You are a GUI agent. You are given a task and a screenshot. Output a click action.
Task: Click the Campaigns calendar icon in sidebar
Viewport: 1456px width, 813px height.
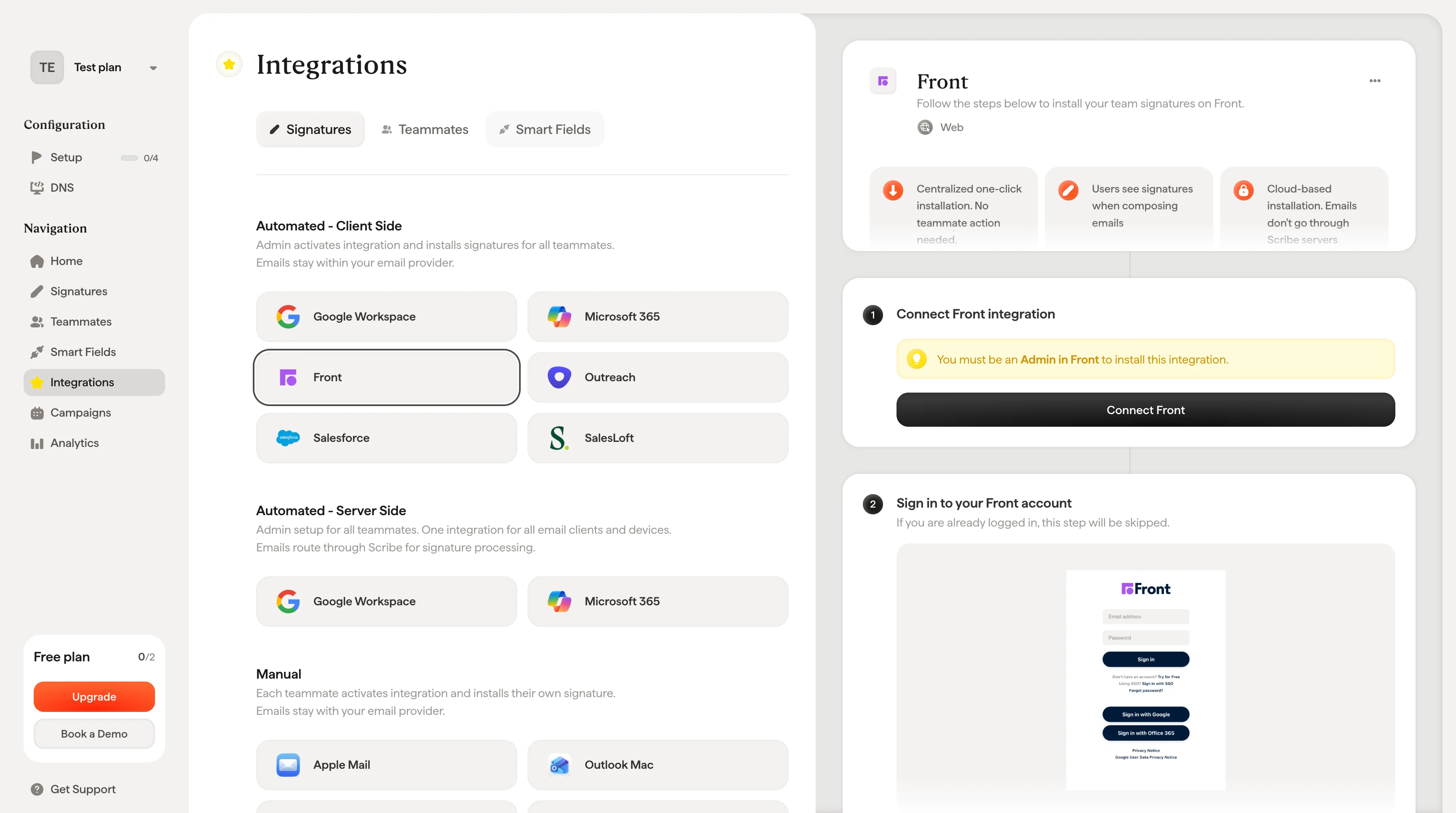pyautogui.click(x=37, y=413)
